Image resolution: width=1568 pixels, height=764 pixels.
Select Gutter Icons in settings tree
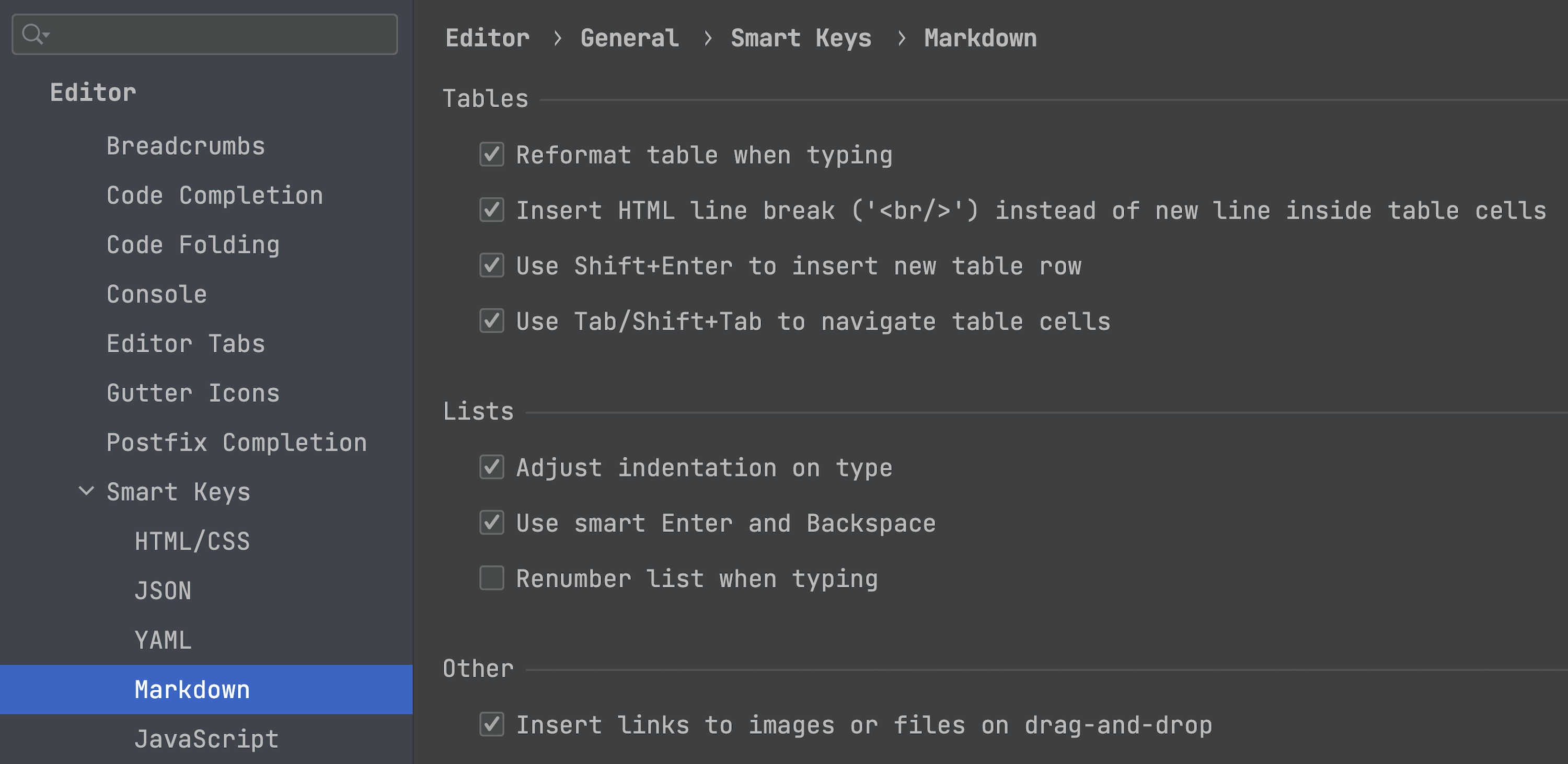[x=193, y=393]
